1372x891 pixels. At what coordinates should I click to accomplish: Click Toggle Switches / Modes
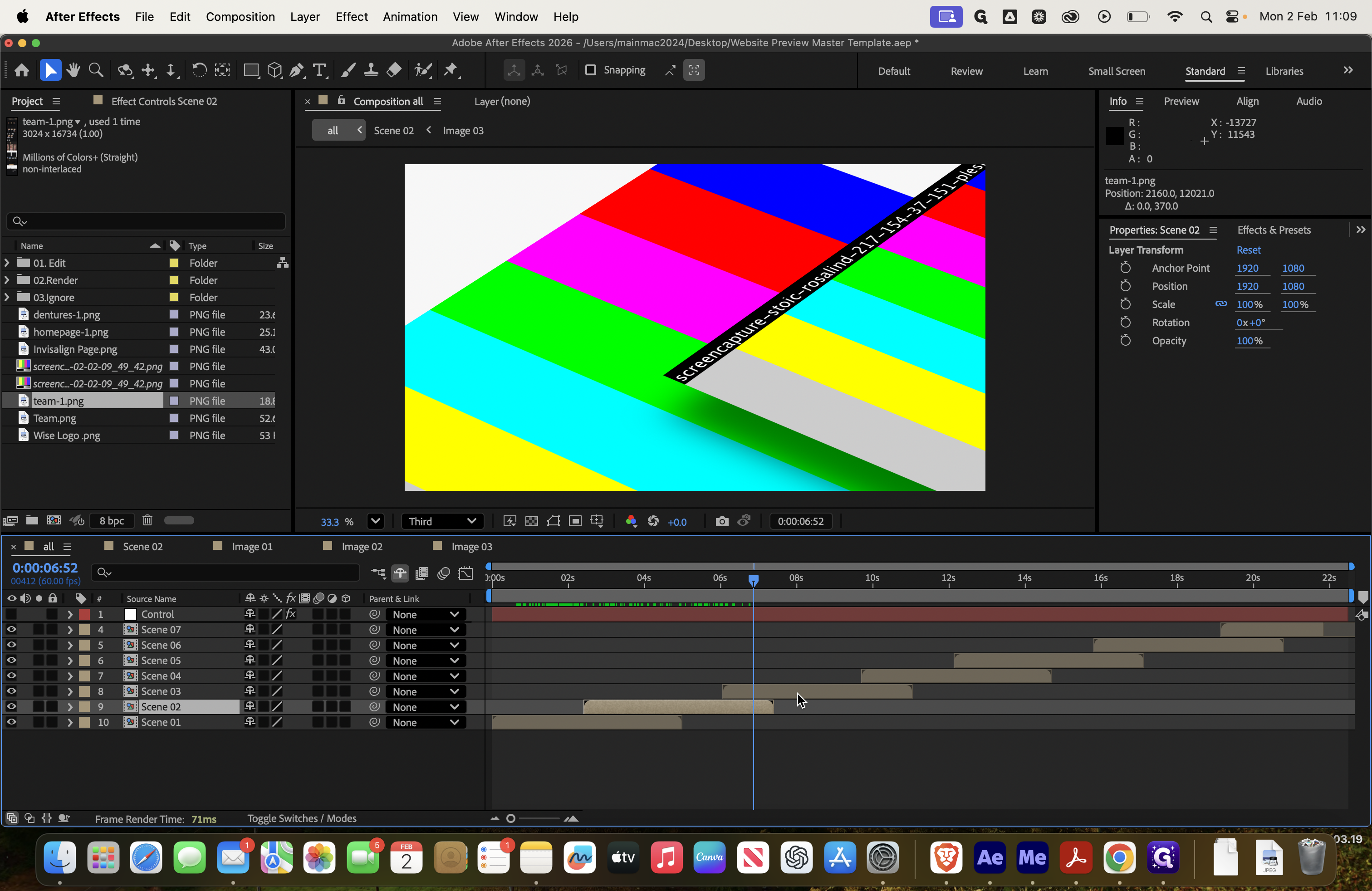click(x=302, y=818)
